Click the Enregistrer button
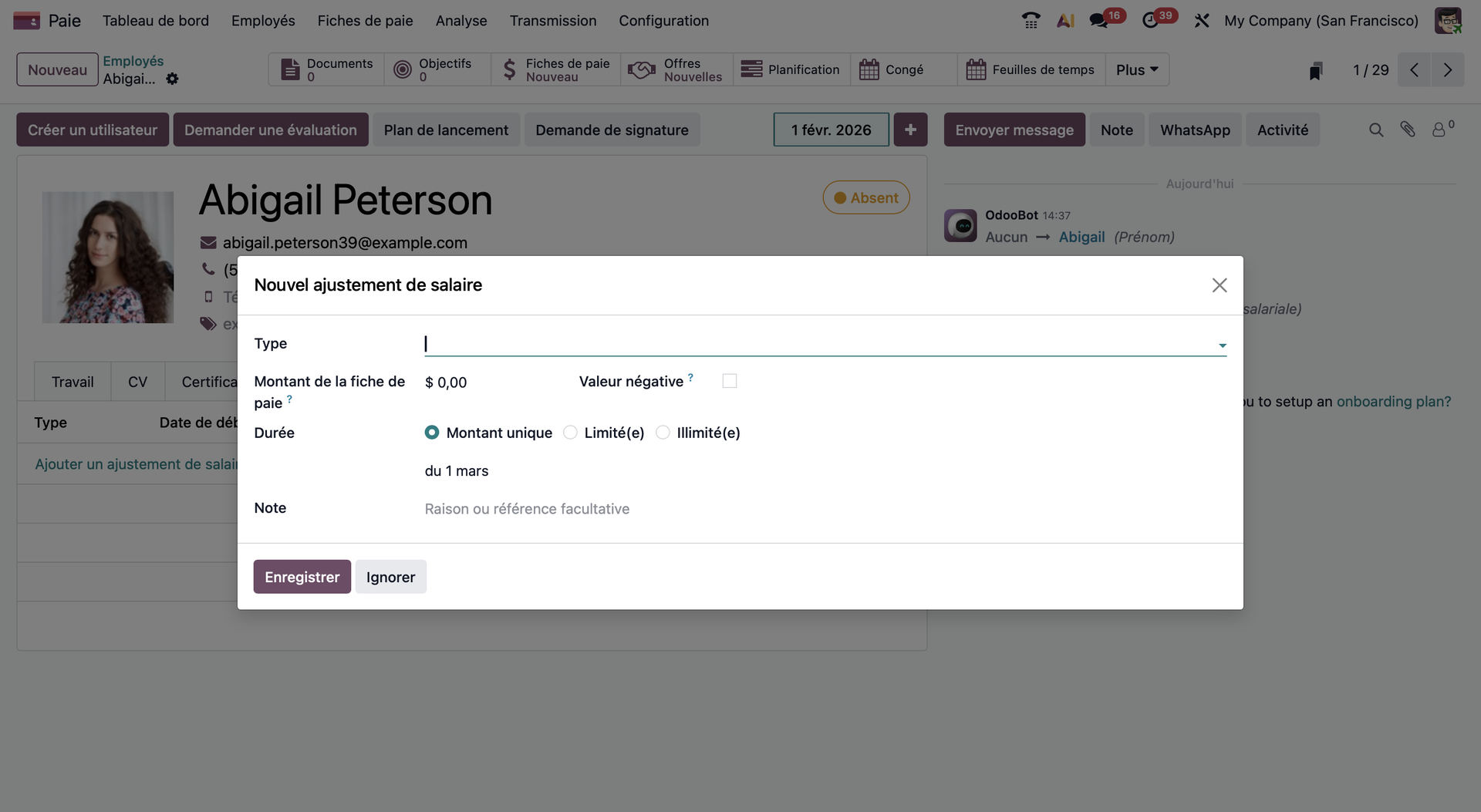 (302, 577)
